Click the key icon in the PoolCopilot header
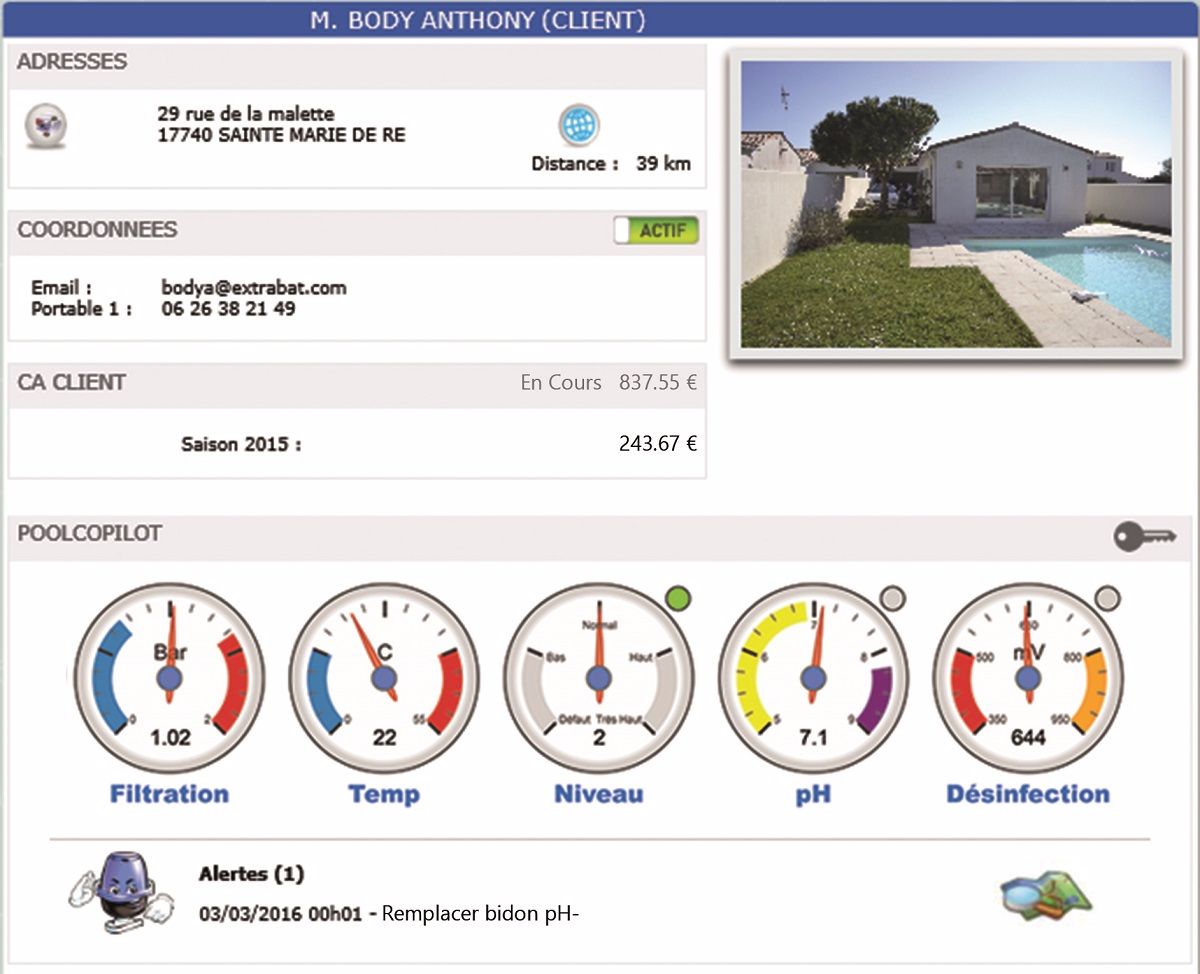The image size is (1200, 974). click(x=1145, y=536)
